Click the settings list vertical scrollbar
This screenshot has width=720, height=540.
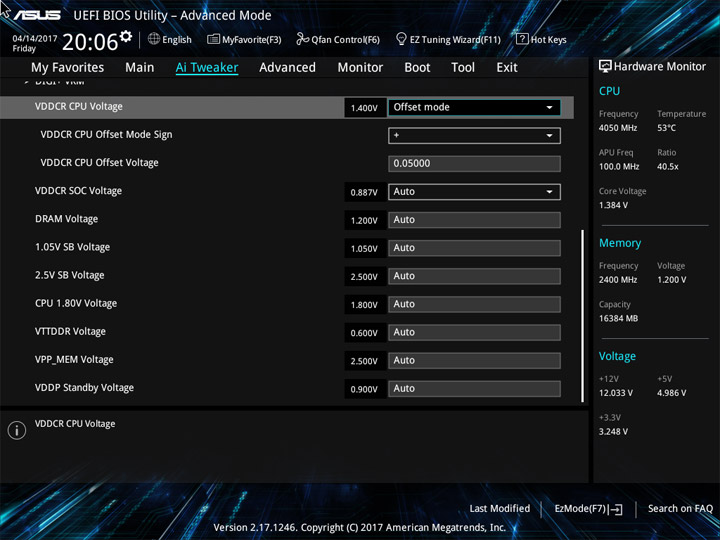pyautogui.click(x=583, y=316)
